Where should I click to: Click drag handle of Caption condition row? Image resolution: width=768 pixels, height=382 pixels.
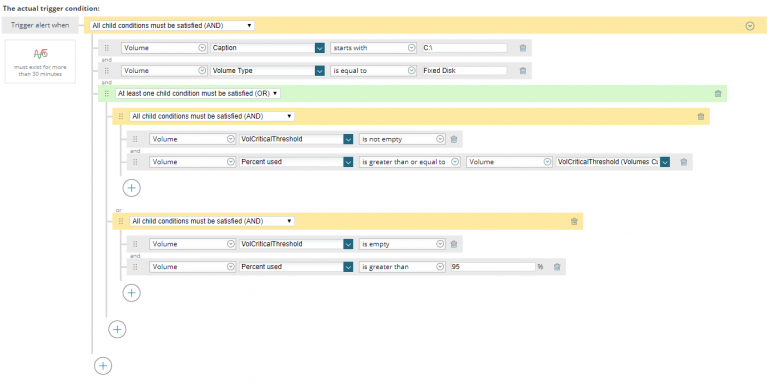tap(107, 48)
